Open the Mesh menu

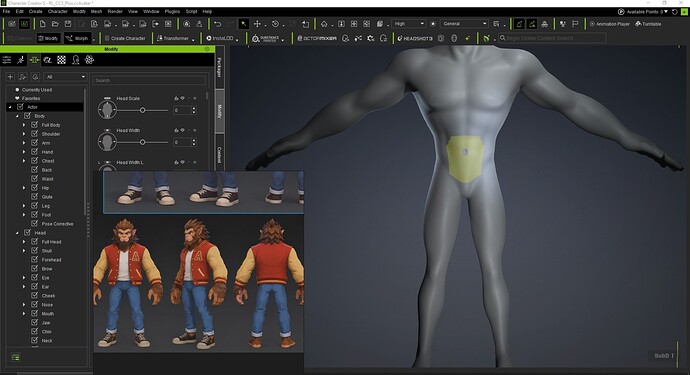coord(96,11)
